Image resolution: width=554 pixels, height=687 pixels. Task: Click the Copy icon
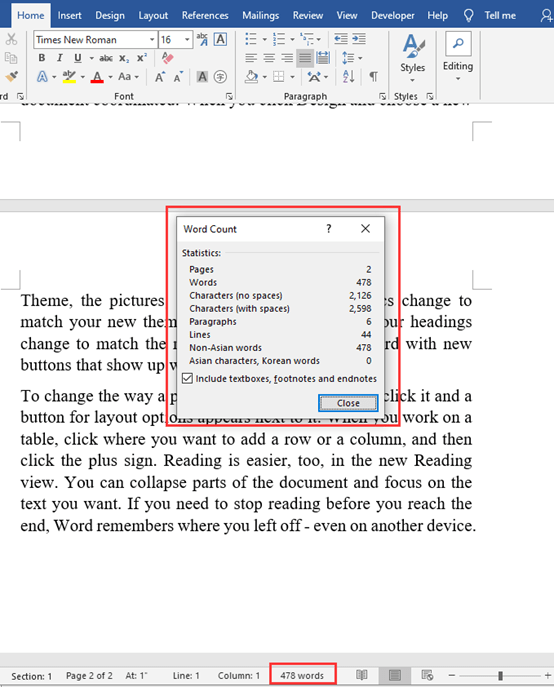11,58
